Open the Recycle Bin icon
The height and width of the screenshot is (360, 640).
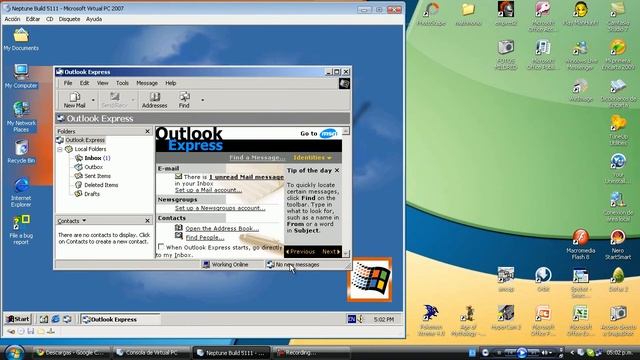pyautogui.click(x=21, y=148)
